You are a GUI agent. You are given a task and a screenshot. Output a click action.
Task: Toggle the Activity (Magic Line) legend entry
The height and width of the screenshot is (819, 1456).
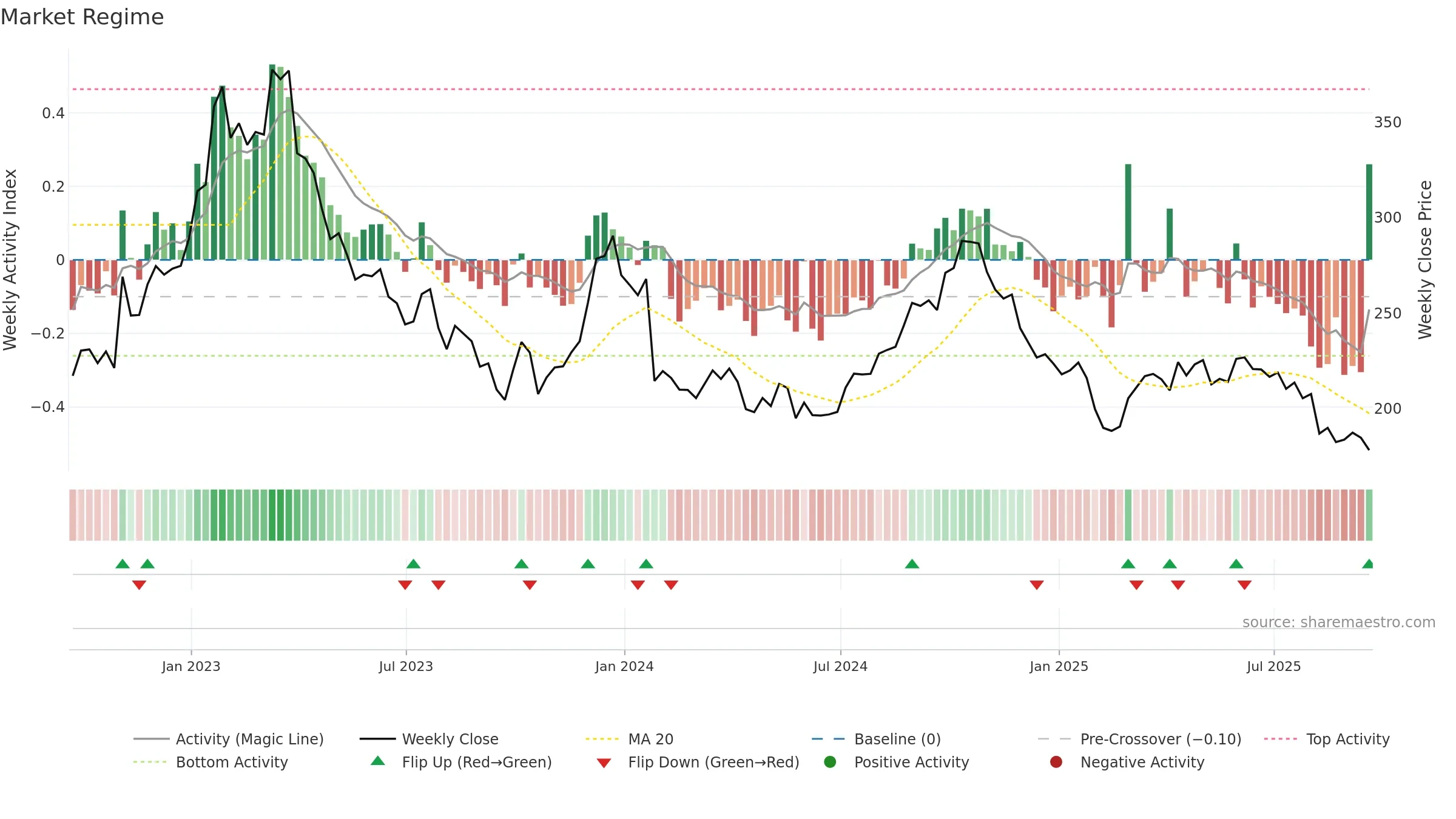click(x=229, y=739)
